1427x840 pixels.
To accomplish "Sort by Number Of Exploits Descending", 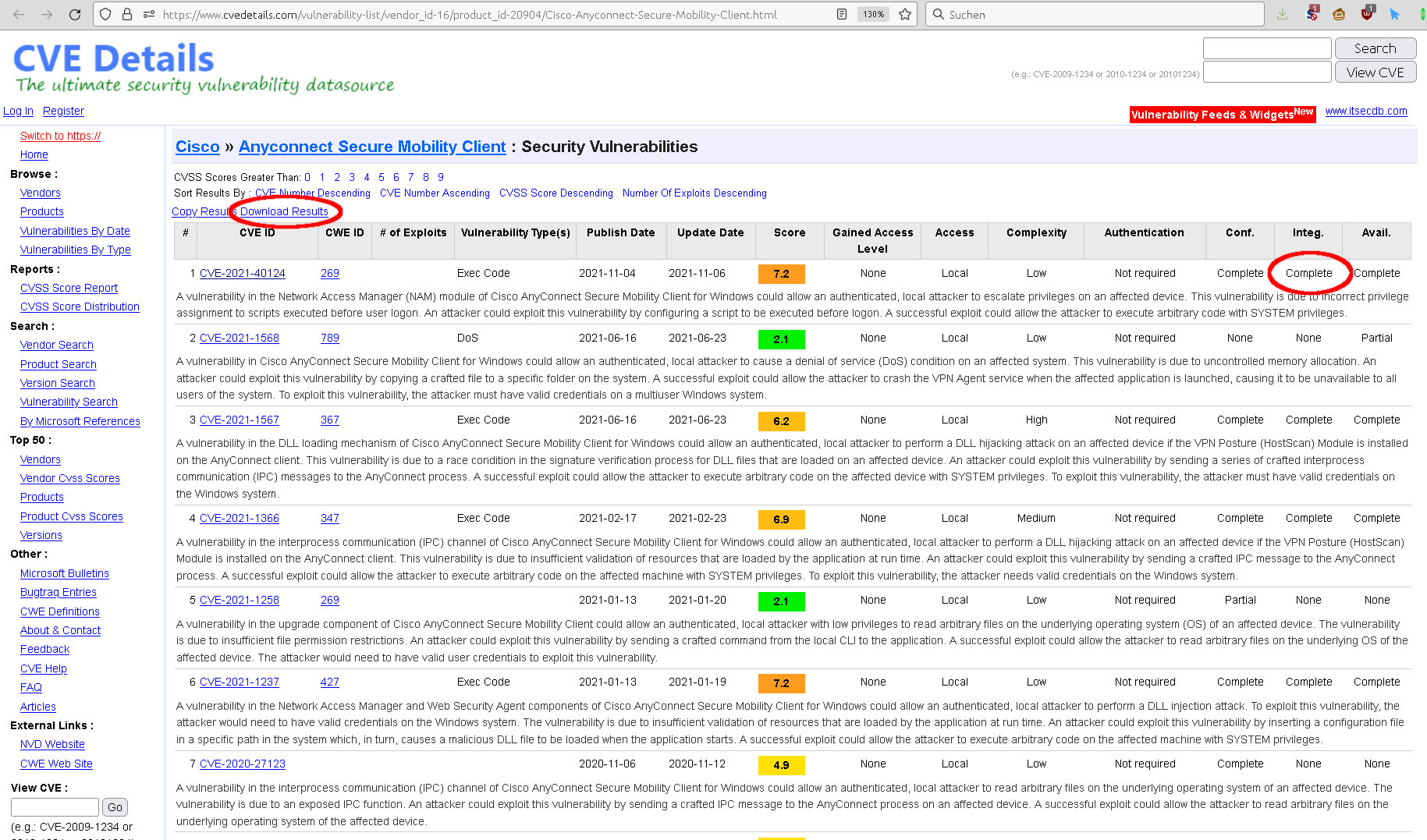I will point(694,193).
